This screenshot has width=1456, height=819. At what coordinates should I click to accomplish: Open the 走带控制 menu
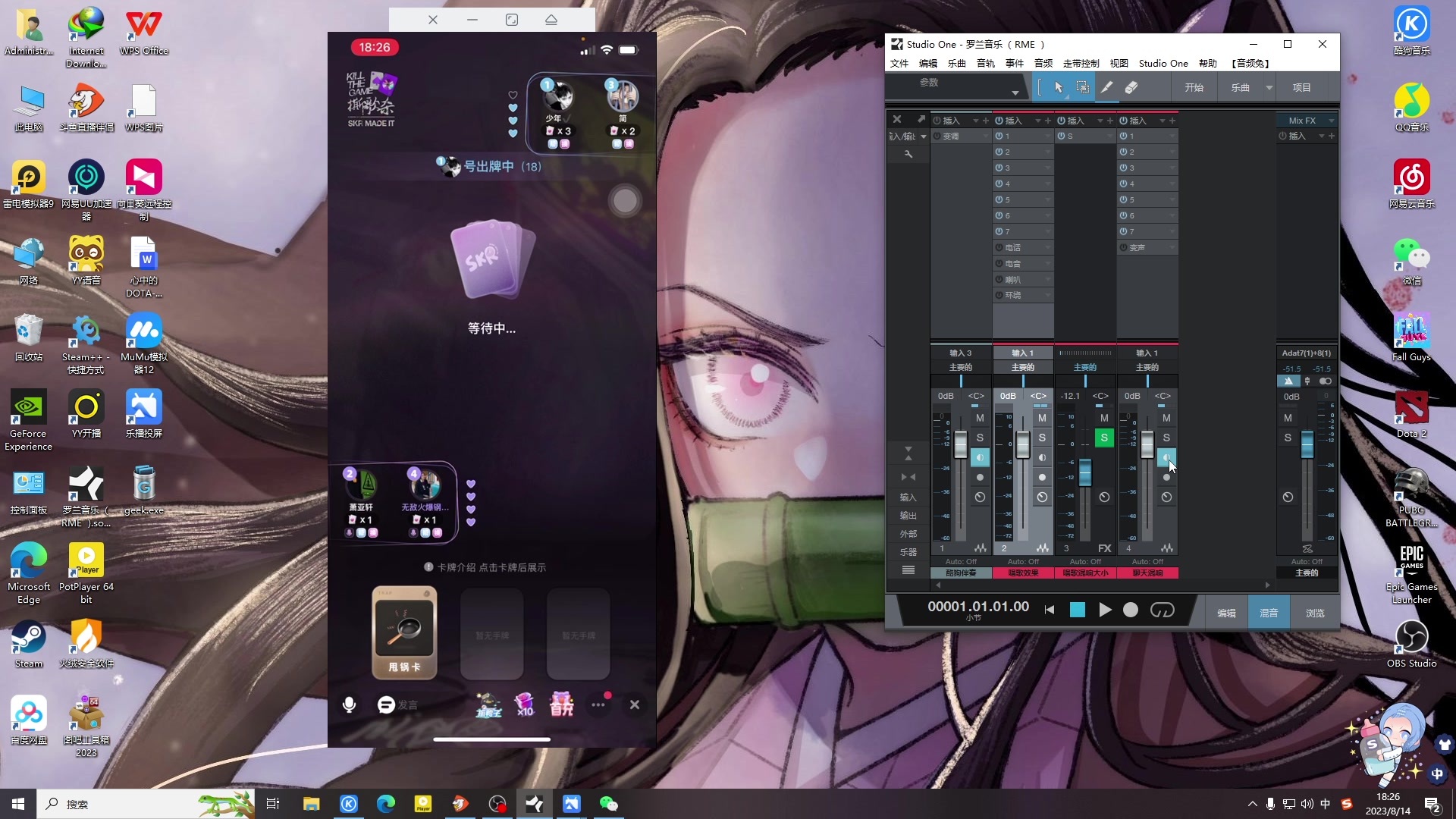point(1081,64)
